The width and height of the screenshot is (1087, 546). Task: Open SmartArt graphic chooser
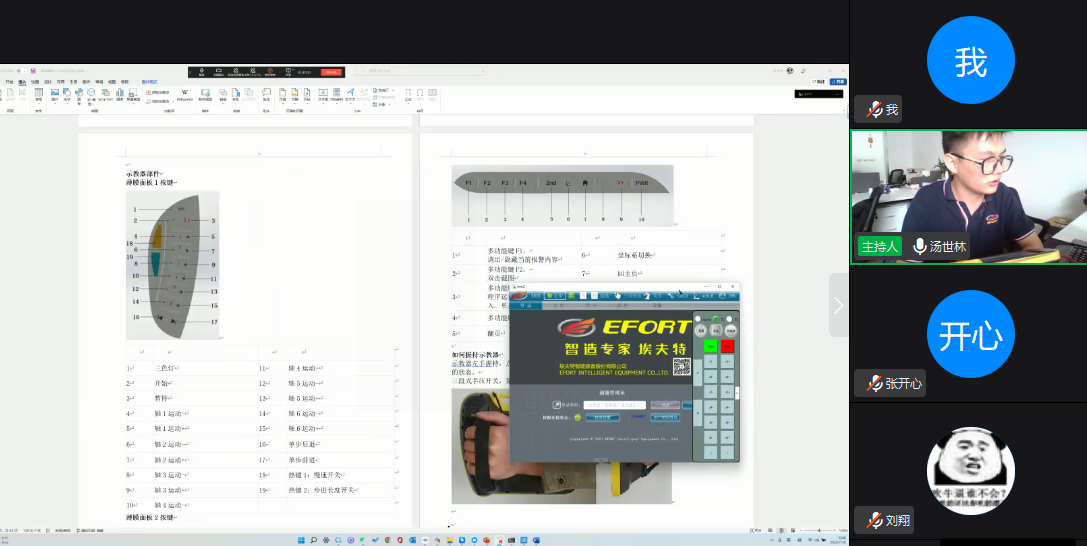(105, 95)
